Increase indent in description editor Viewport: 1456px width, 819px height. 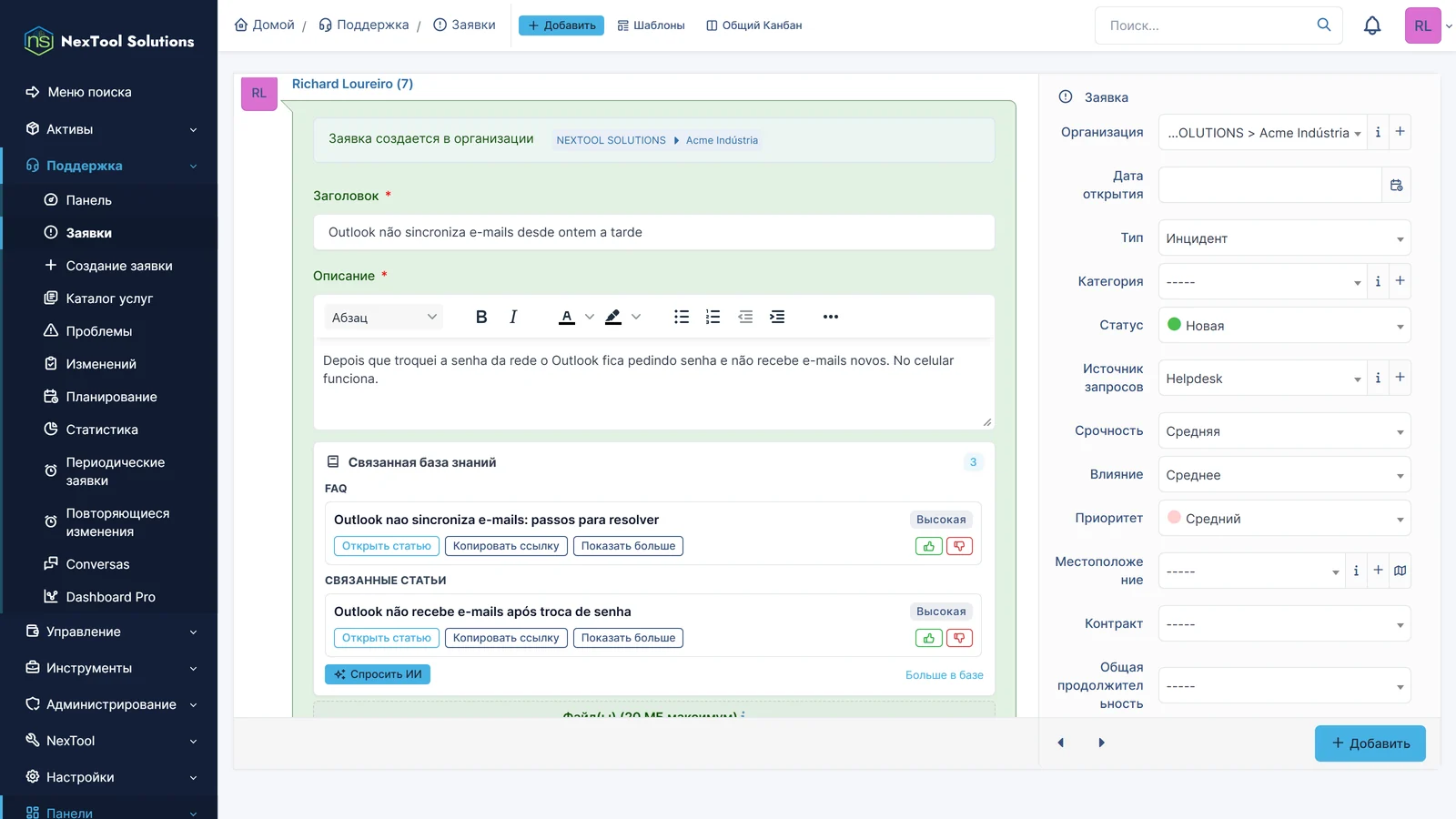pos(777,317)
